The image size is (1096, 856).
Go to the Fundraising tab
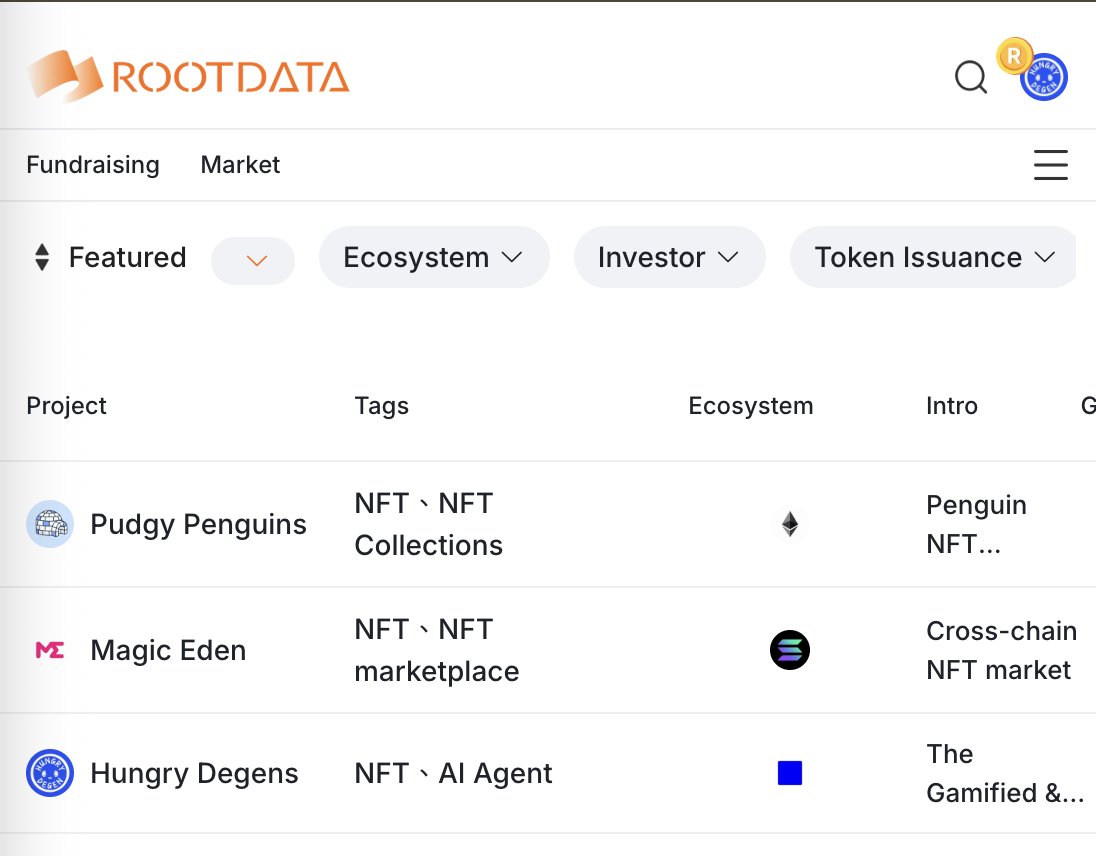pyautogui.click(x=93, y=165)
